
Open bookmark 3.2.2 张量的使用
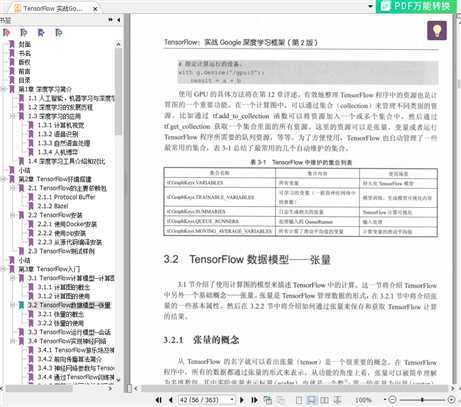pyautogui.click(x=61, y=323)
